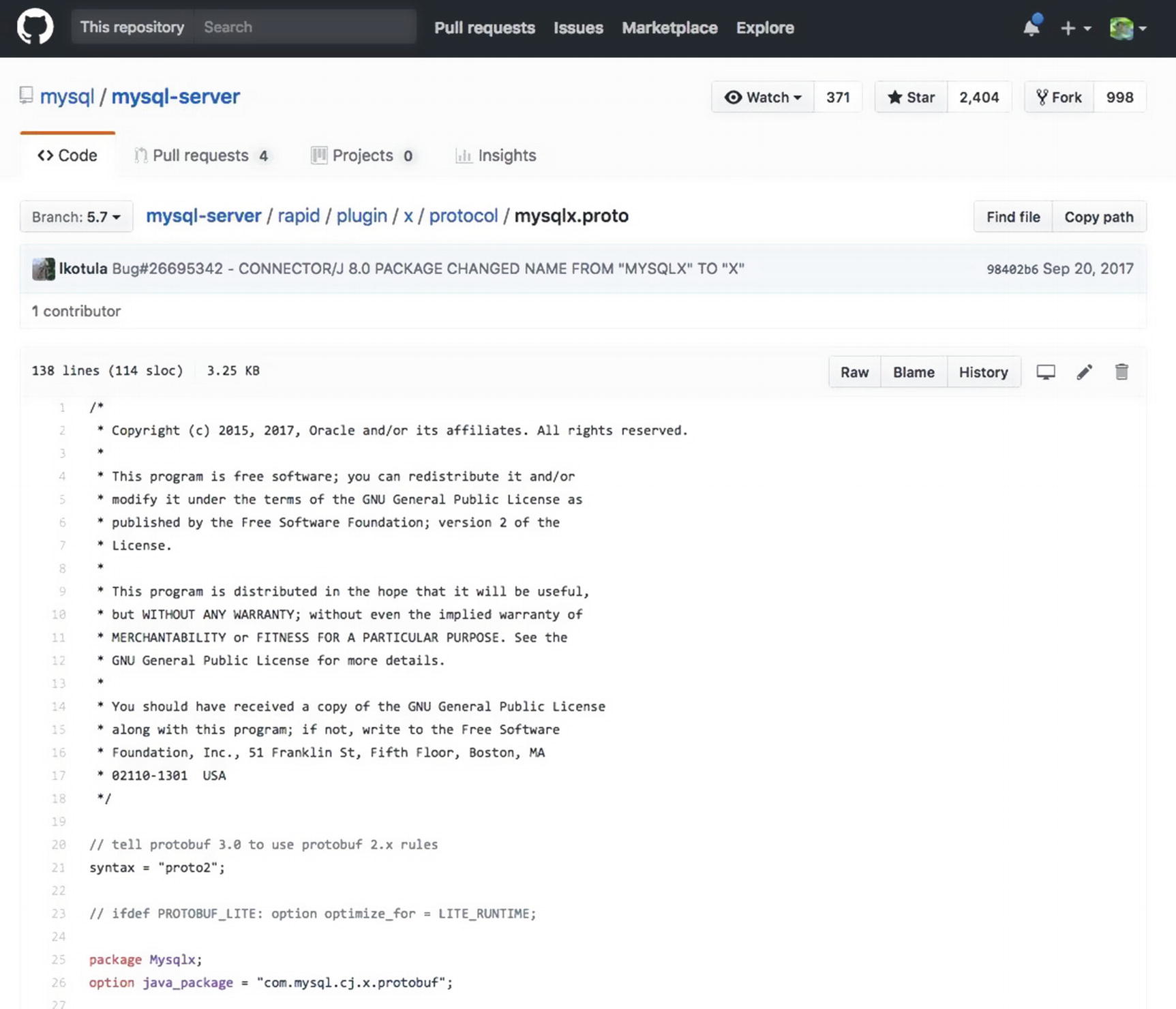Image resolution: width=1176 pixels, height=1009 pixels.
Task: View 371 watchers count
Action: 838,97
